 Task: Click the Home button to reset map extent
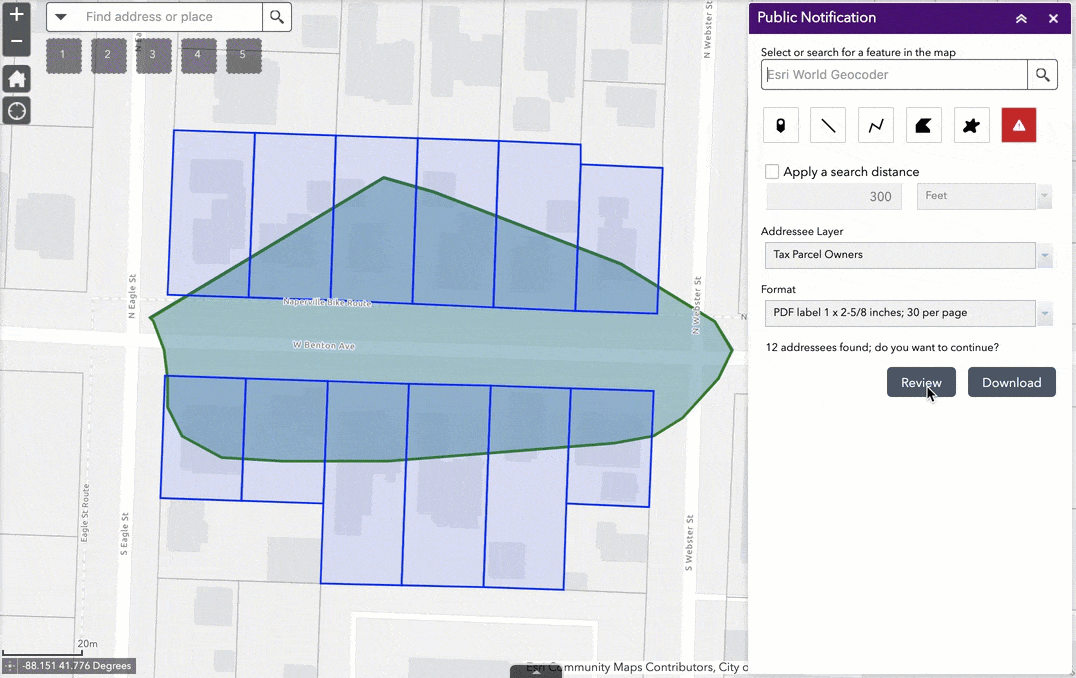tap(16, 78)
